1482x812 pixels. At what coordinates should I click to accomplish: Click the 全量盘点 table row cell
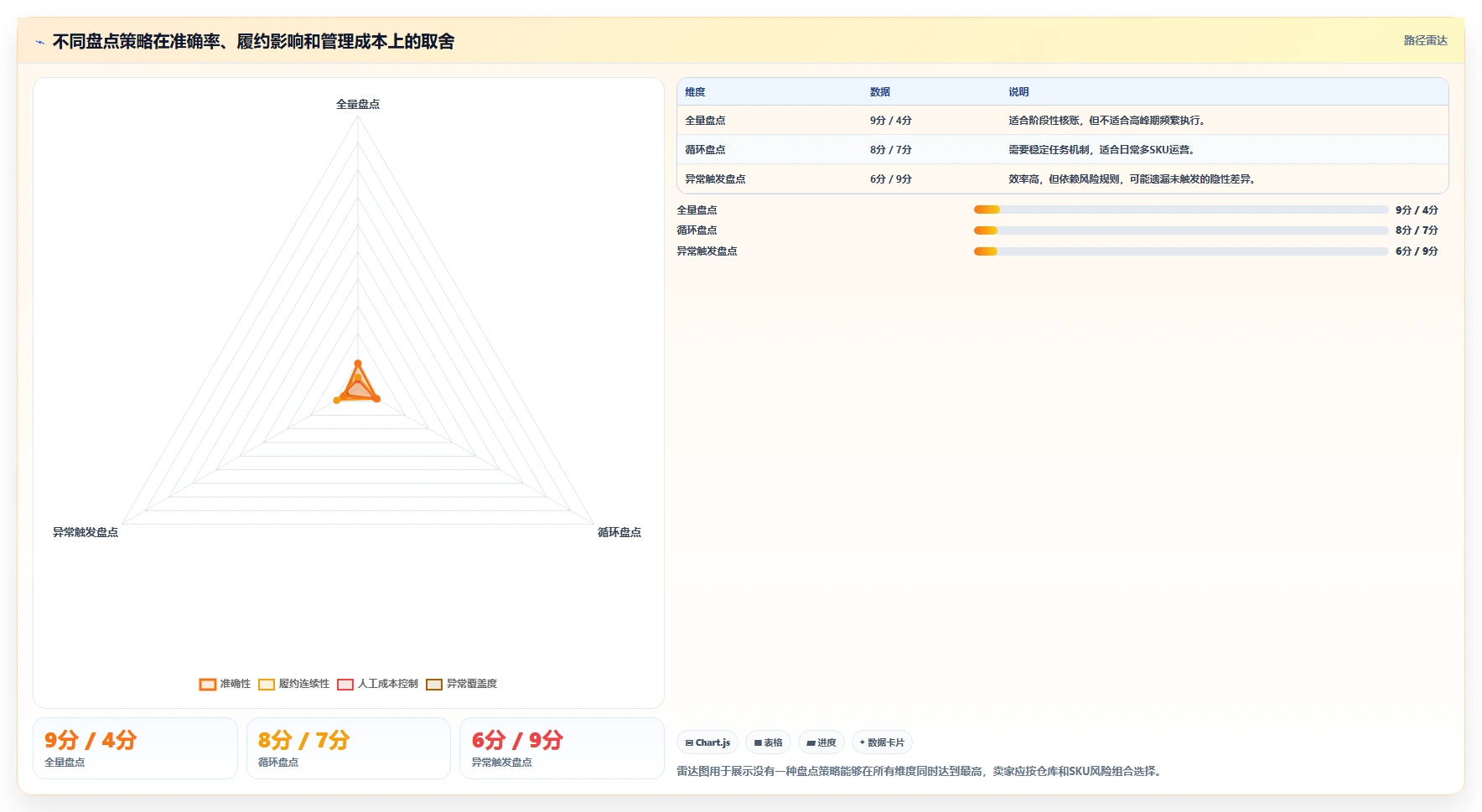(705, 121)
